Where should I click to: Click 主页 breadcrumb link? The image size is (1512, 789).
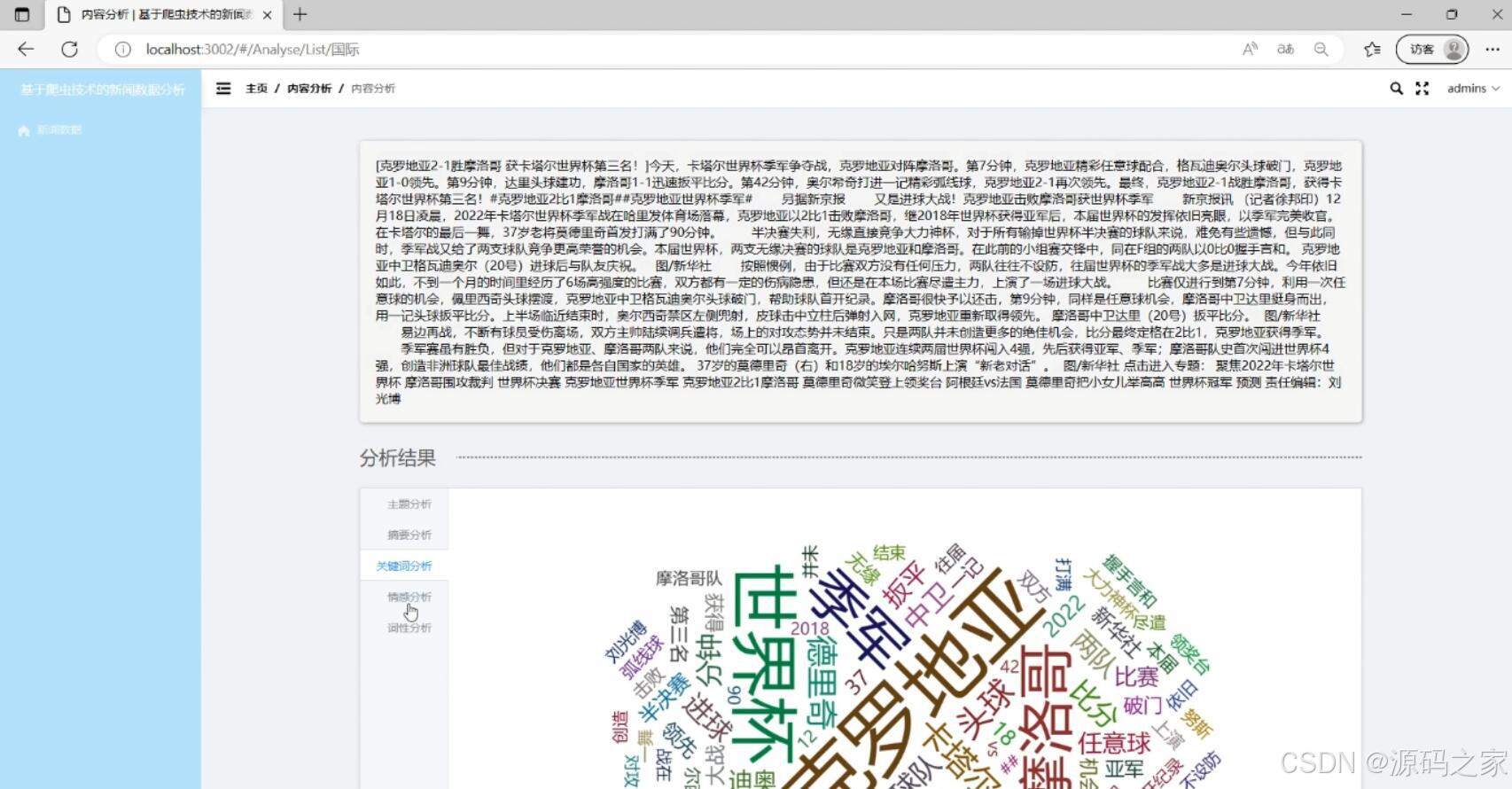(256, 89)
